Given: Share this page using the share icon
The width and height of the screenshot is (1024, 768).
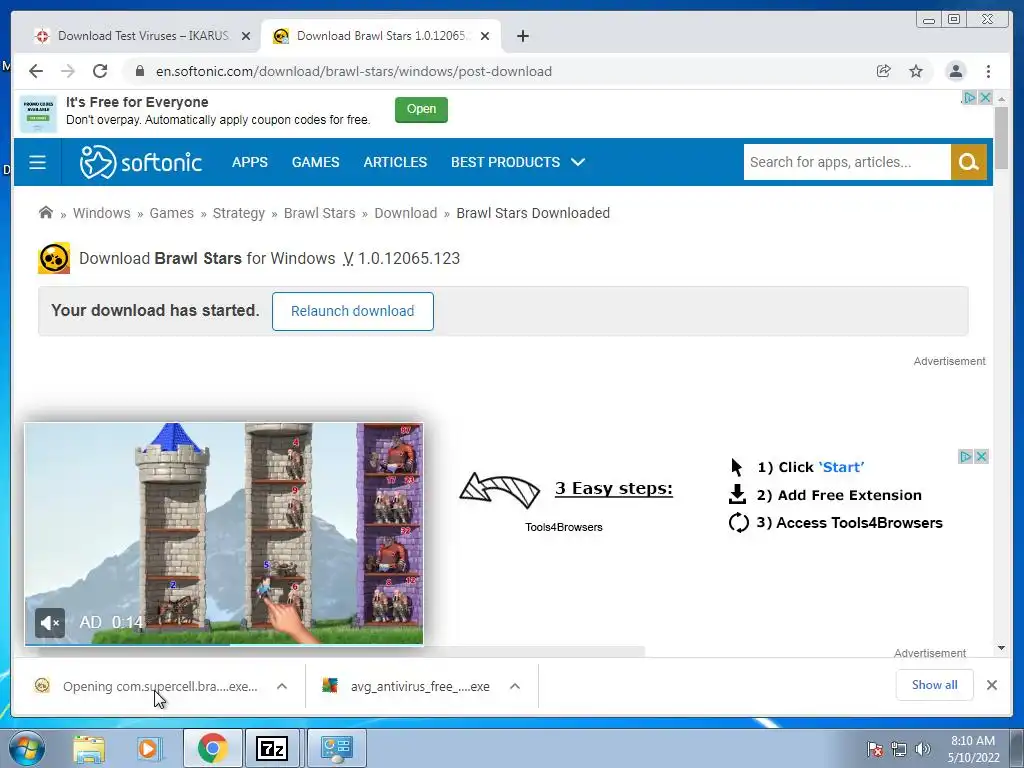Looking at the screenshot, I should click(883, 71).
